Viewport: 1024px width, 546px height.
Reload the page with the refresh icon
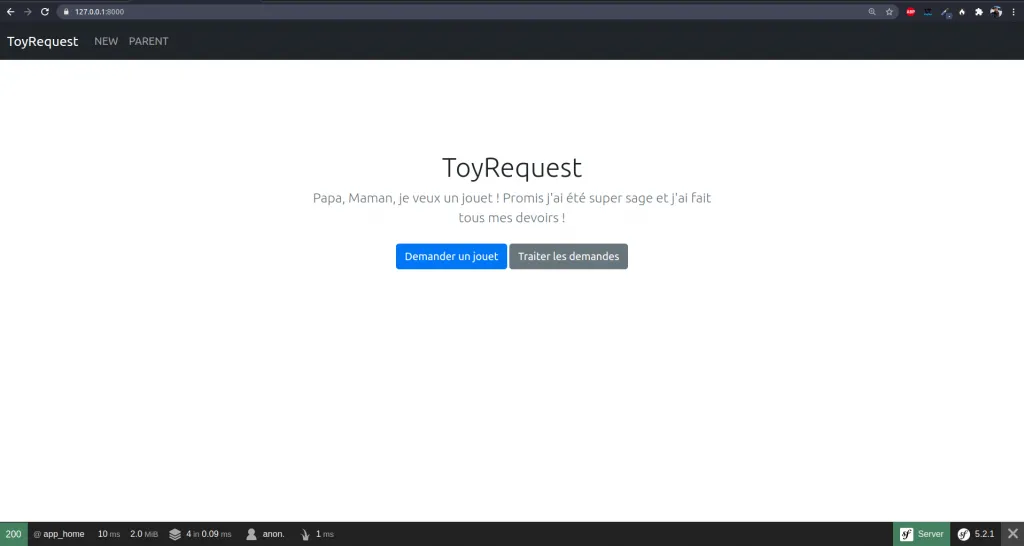pos(44,12)
